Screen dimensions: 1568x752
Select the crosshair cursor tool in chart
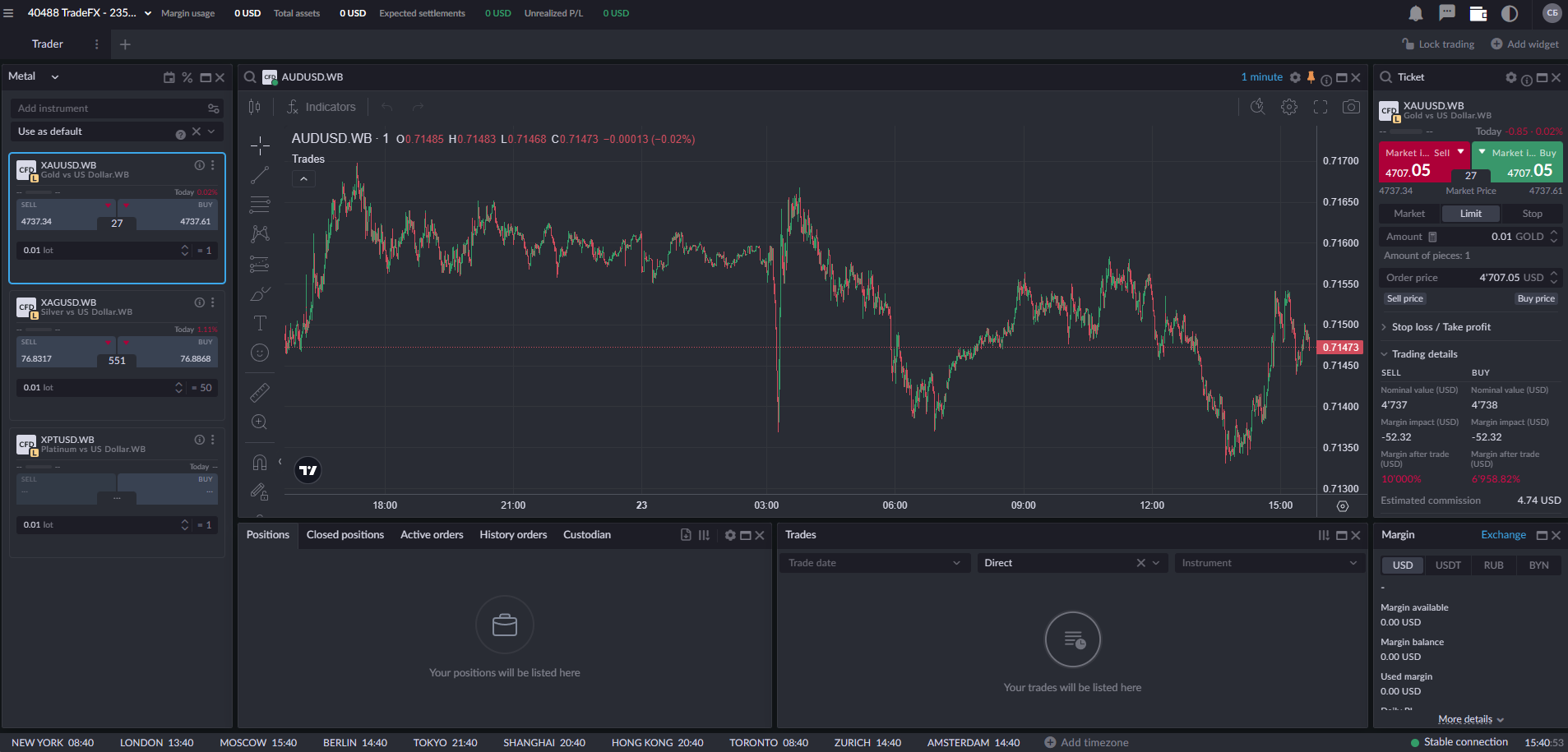[x=260, y=145]
